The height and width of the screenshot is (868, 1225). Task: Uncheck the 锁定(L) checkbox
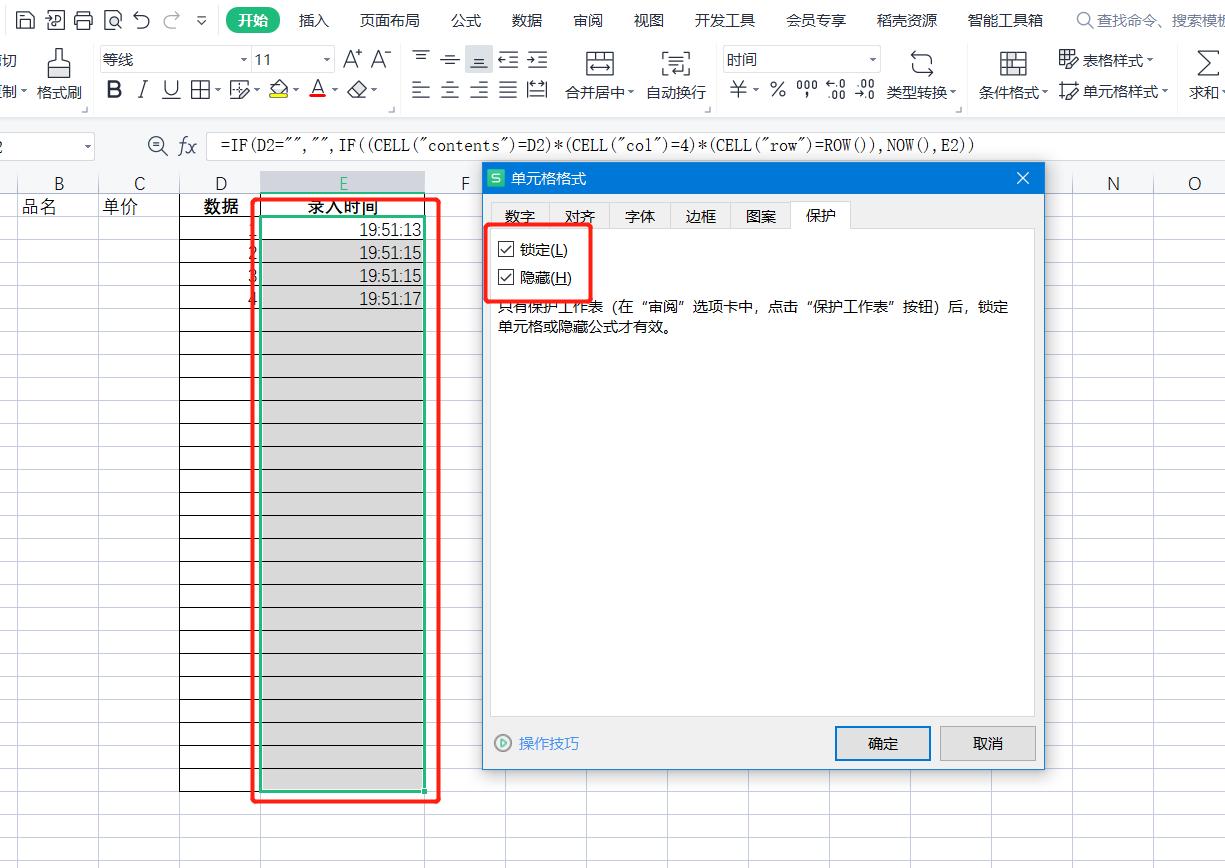point(506,249)
